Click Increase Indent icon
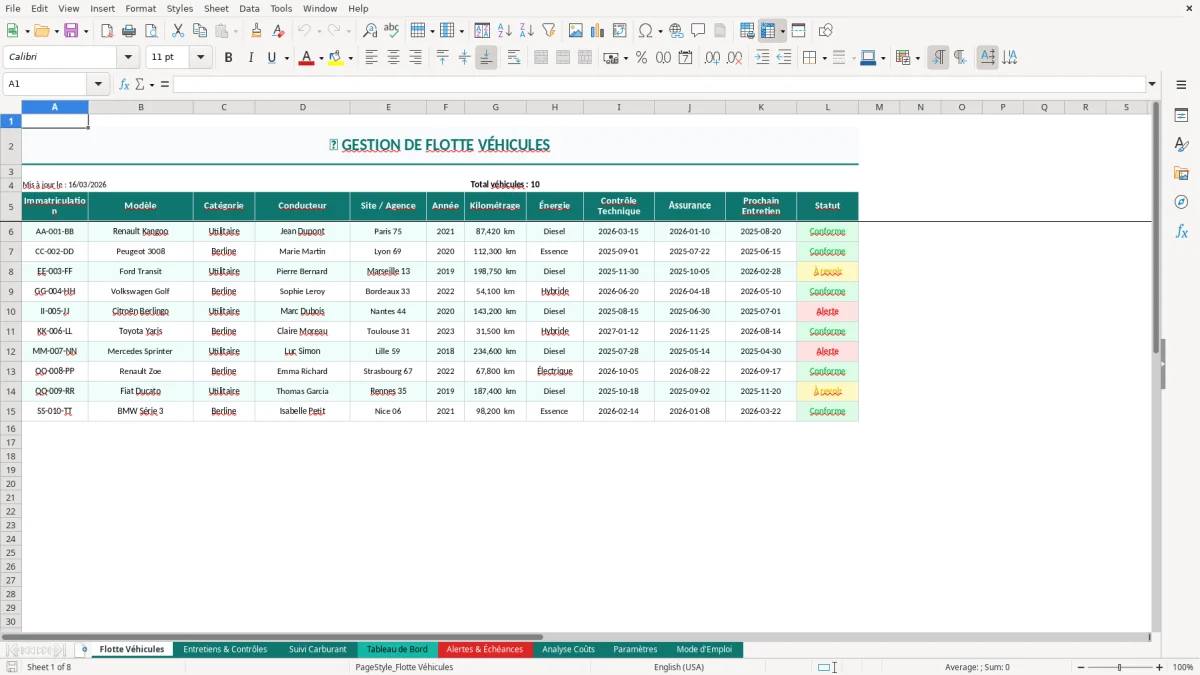Screen dimensions: 1200x675 tap(762, 58)
